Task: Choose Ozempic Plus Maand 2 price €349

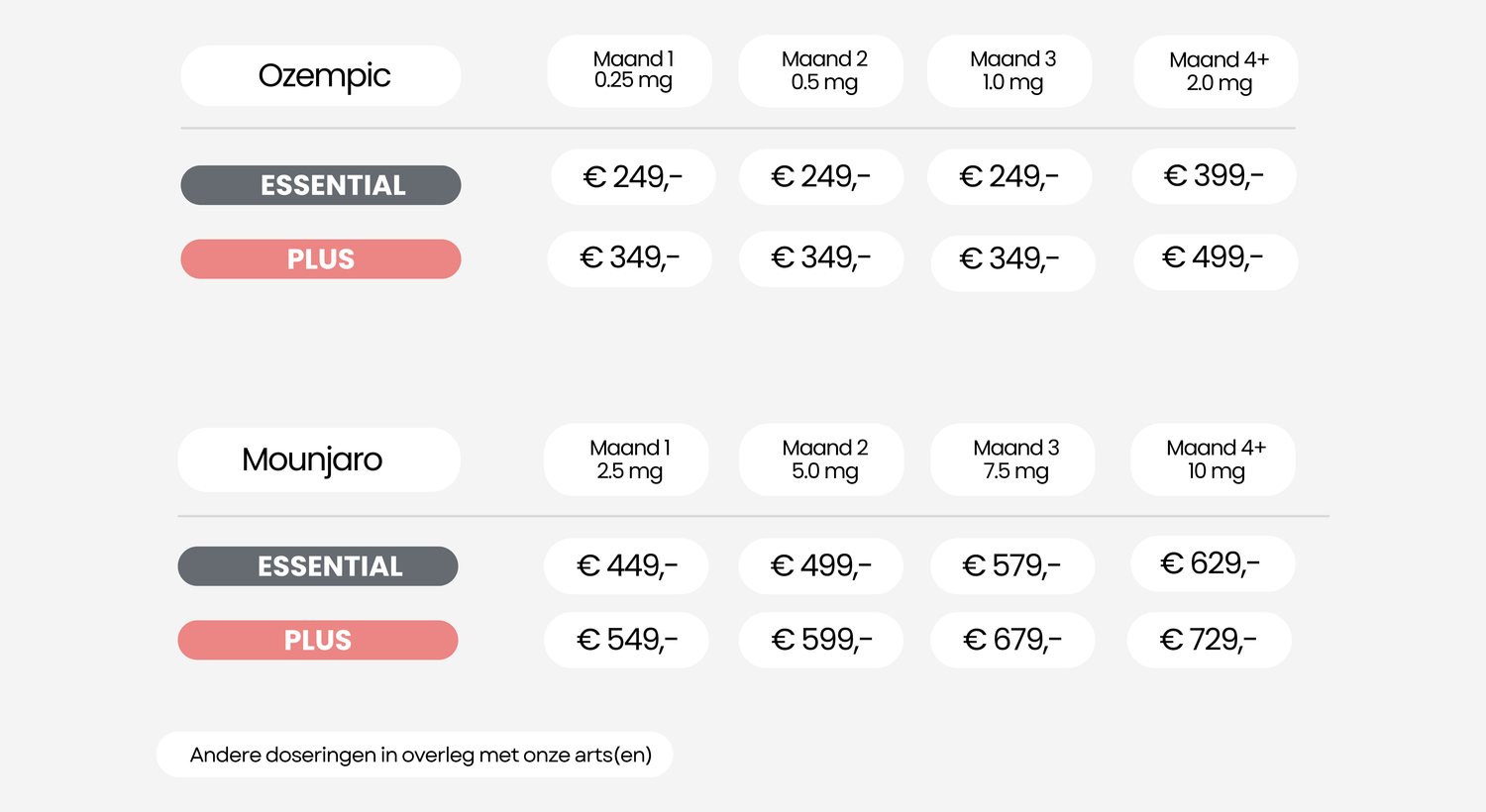Action: click(x=821, y=258)
